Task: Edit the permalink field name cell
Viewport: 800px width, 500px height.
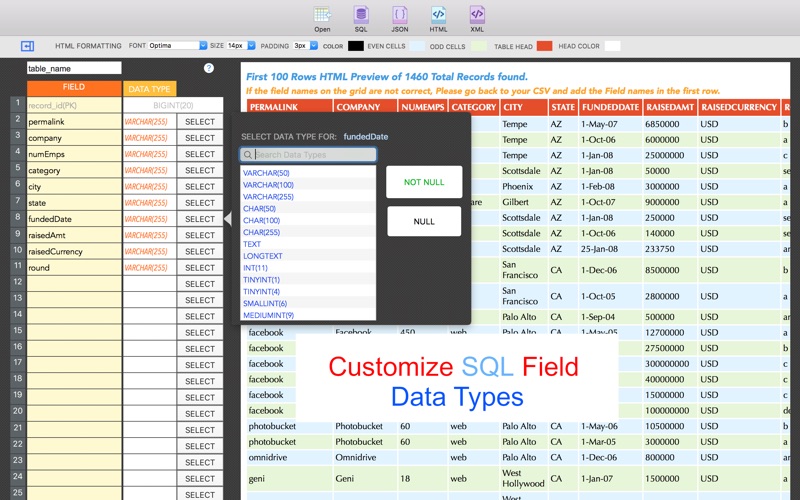Action: coord(74,122)
